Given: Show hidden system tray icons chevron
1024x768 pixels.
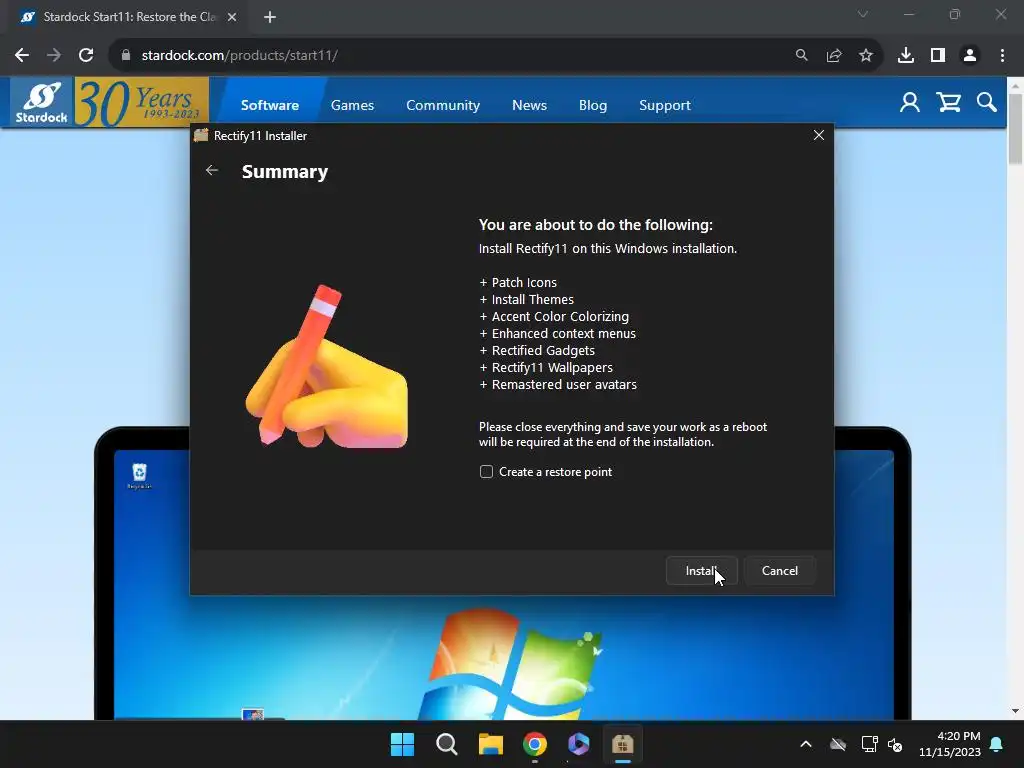Looking at the screenshot, I should pyautogui.click(x=806, y=744).
